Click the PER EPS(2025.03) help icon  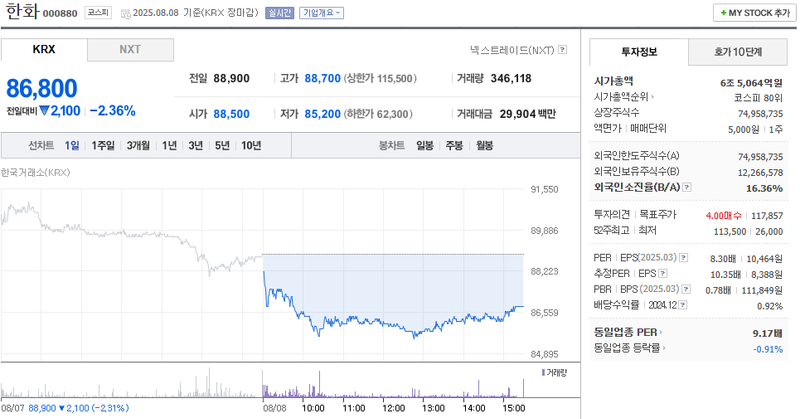pos(684,258)
